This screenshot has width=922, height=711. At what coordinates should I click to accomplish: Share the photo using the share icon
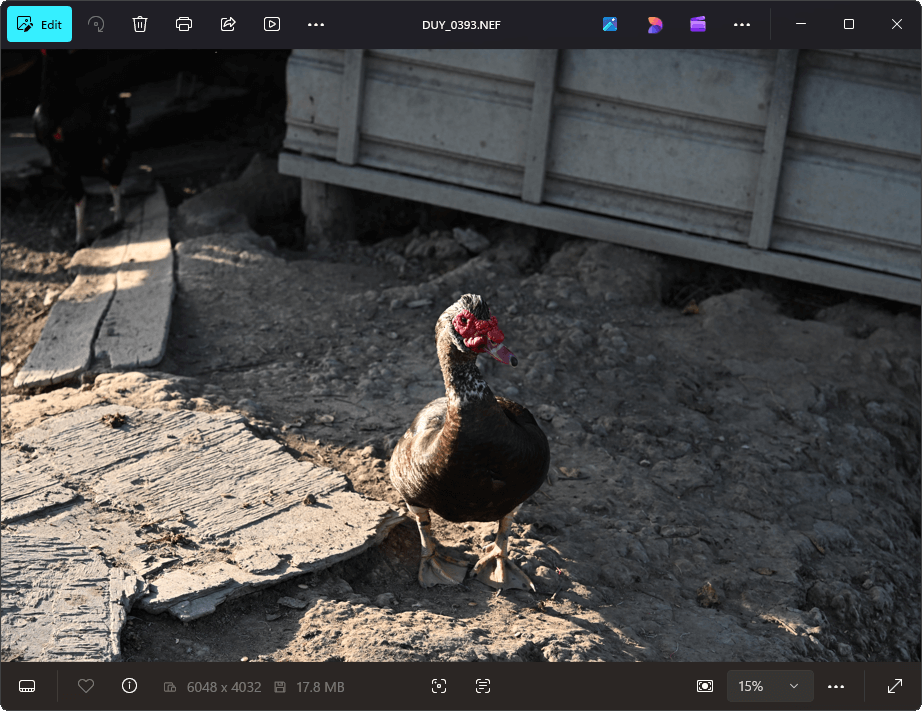(228, 24)
